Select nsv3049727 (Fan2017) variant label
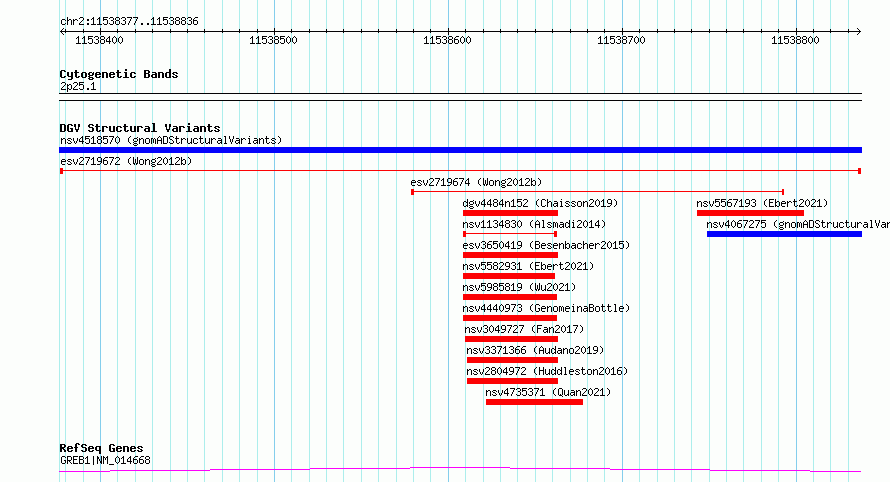Screen dimensions: 890x482 point(524,329)
